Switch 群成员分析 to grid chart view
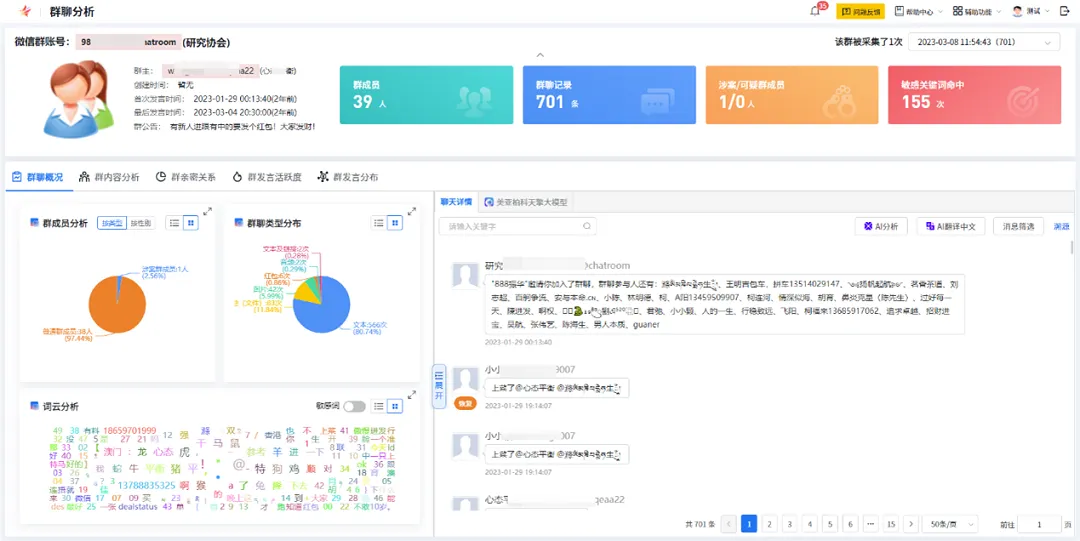Screen dimensions: 1080x541 tap(191, 223)
